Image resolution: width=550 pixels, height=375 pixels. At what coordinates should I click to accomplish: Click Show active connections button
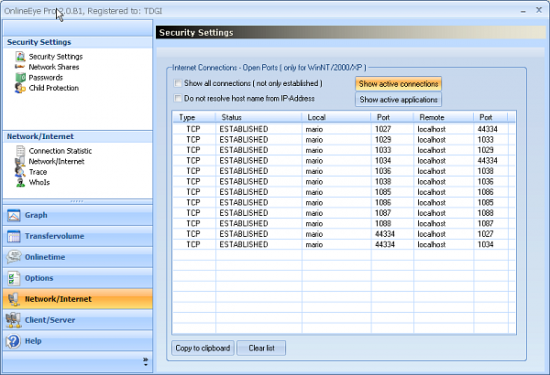398,84
